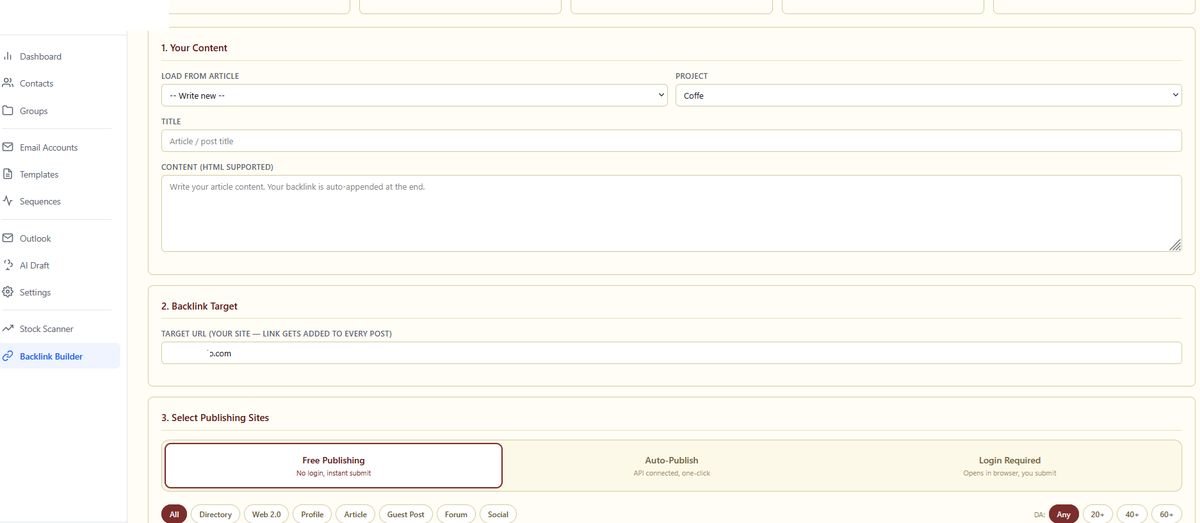Grab the content textarea resize handle

tap(1175, 245)
